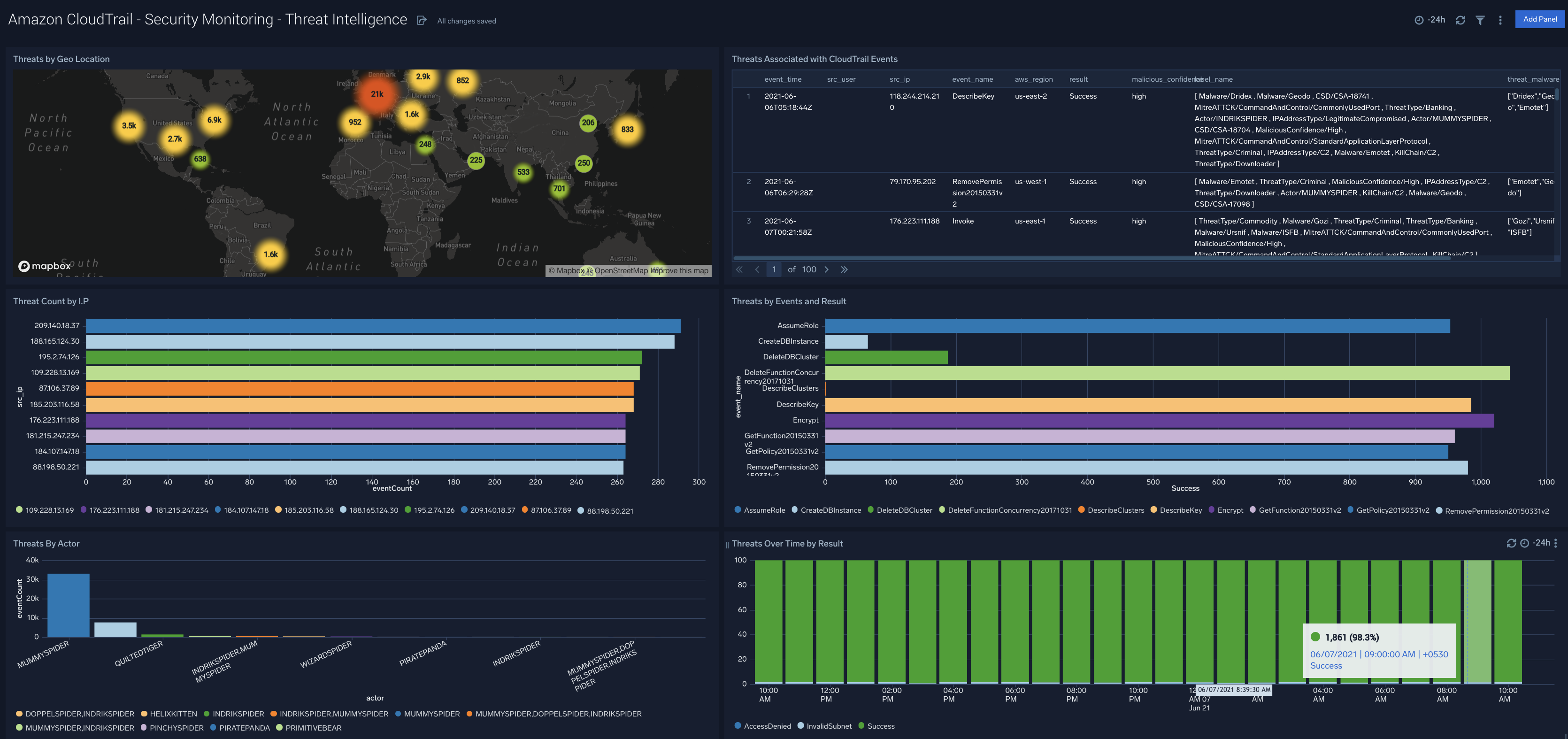Click the dashboard refresh icon in the header
Viewport: 1568px width, 739px height.
[x=1460, y=19]
